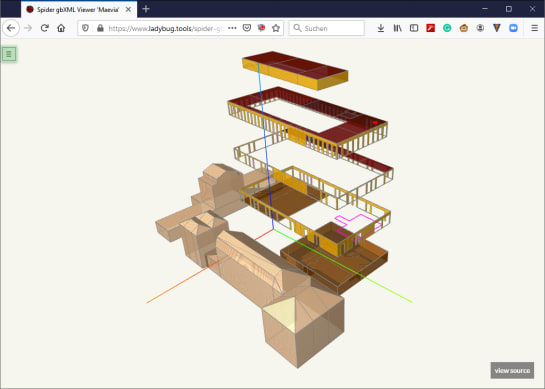
Task: Select the Spider gbXML Viewer tab
Action: 78,9
